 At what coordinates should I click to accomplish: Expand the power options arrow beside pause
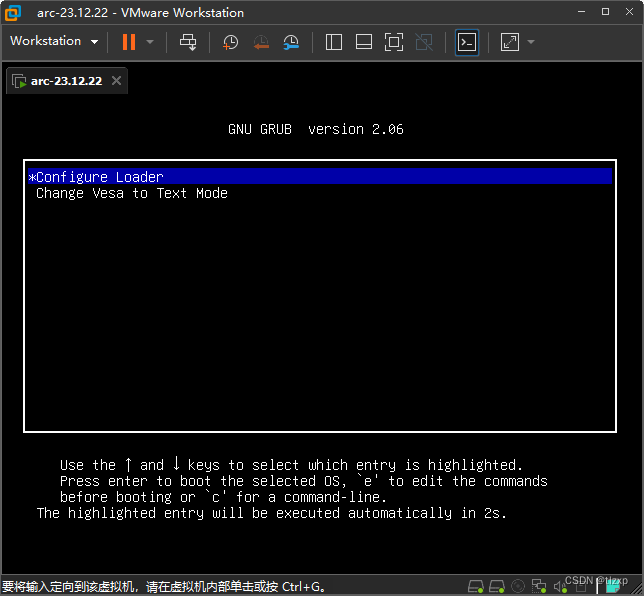coord(150,42)
